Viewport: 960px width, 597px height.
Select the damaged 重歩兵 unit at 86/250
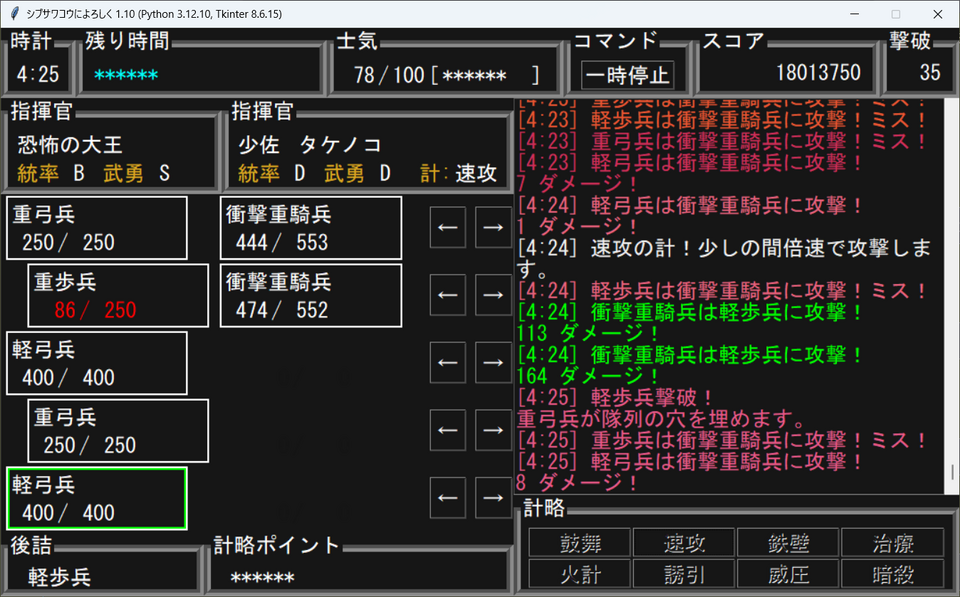point(118,295)
